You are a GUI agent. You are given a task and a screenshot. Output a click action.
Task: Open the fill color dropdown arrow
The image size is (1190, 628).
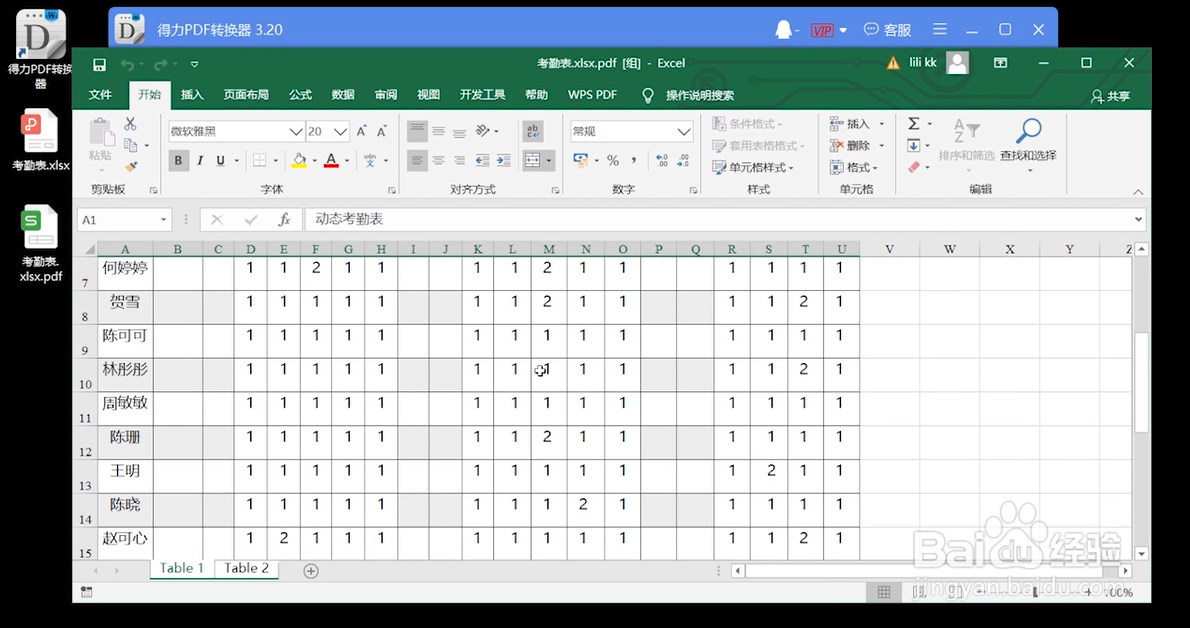(x=314, y=160)
